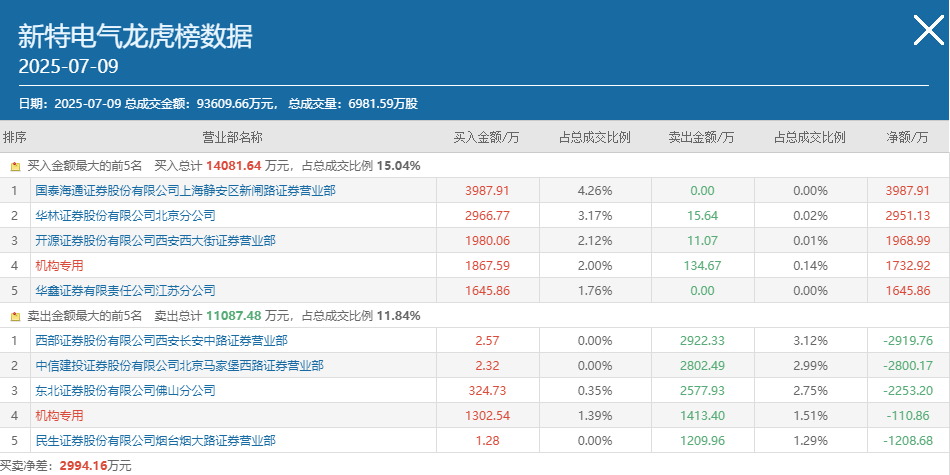
Task: Select net amount -110.86 cell
Action: point(908,416)
